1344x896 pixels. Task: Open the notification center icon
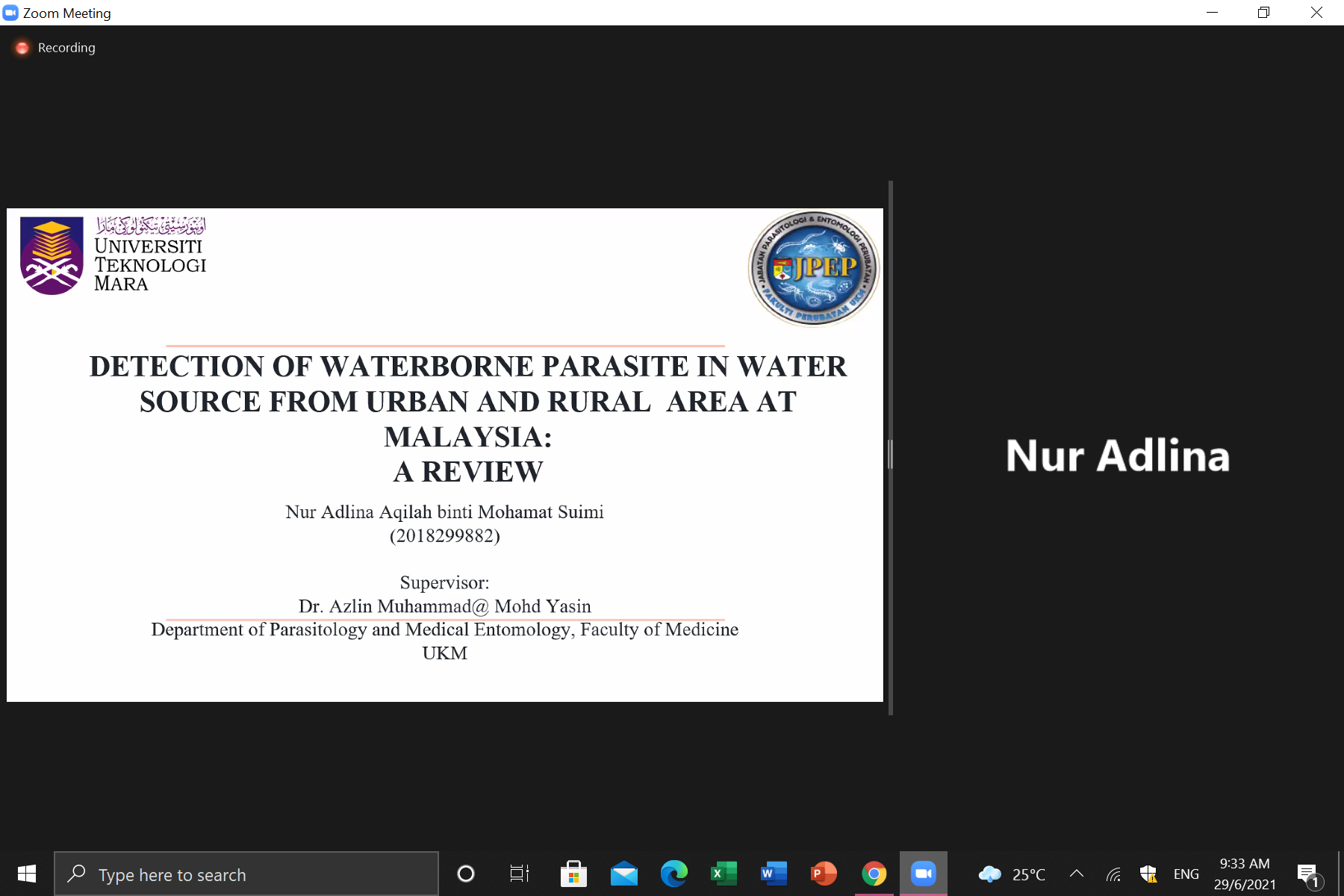pyautogui.click(x=1307, y=874)
